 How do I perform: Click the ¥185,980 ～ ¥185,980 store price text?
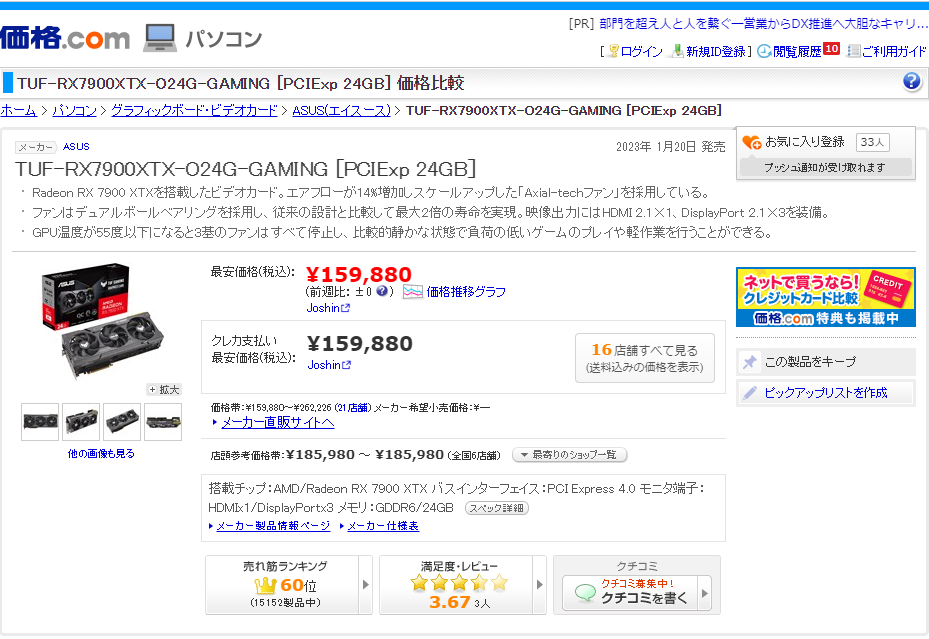[x=365, y=454]
